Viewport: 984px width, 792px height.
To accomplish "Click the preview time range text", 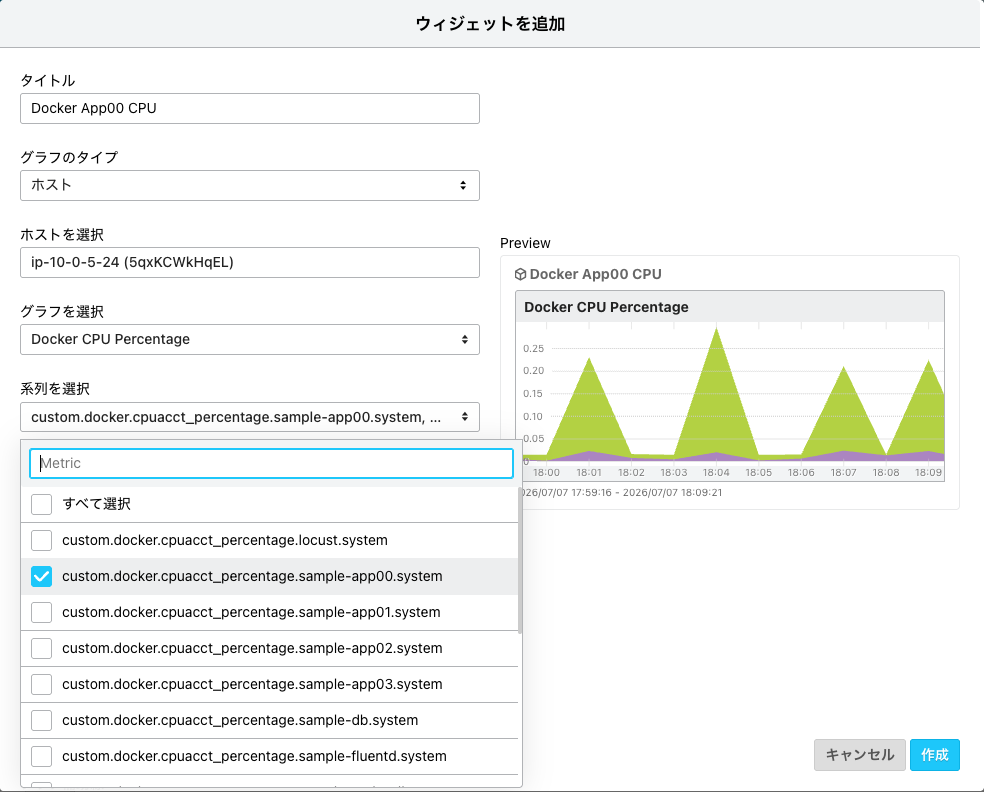I will (622, 493).
